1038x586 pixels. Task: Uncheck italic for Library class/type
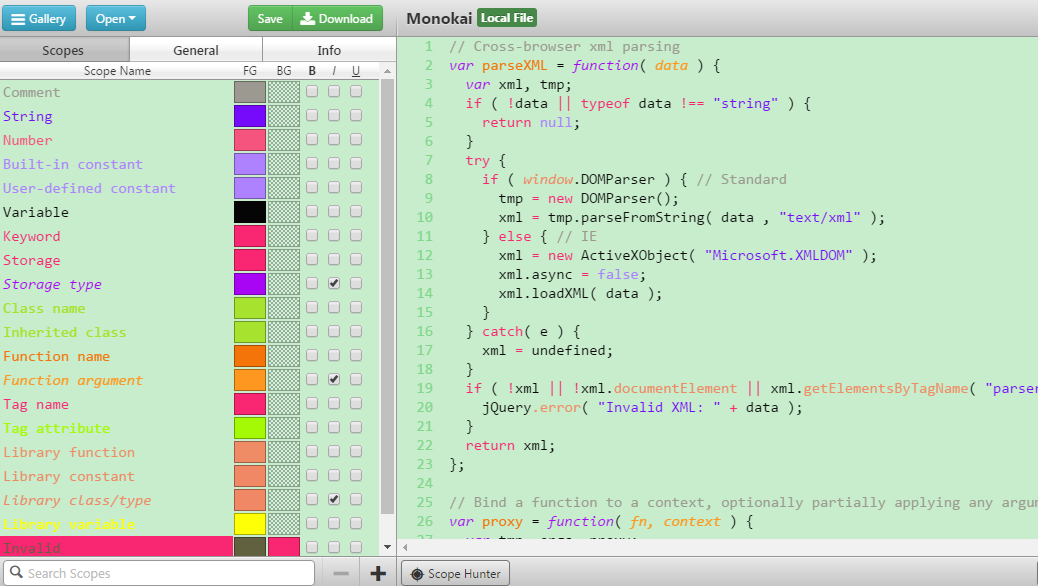click(x=334, y=499)
